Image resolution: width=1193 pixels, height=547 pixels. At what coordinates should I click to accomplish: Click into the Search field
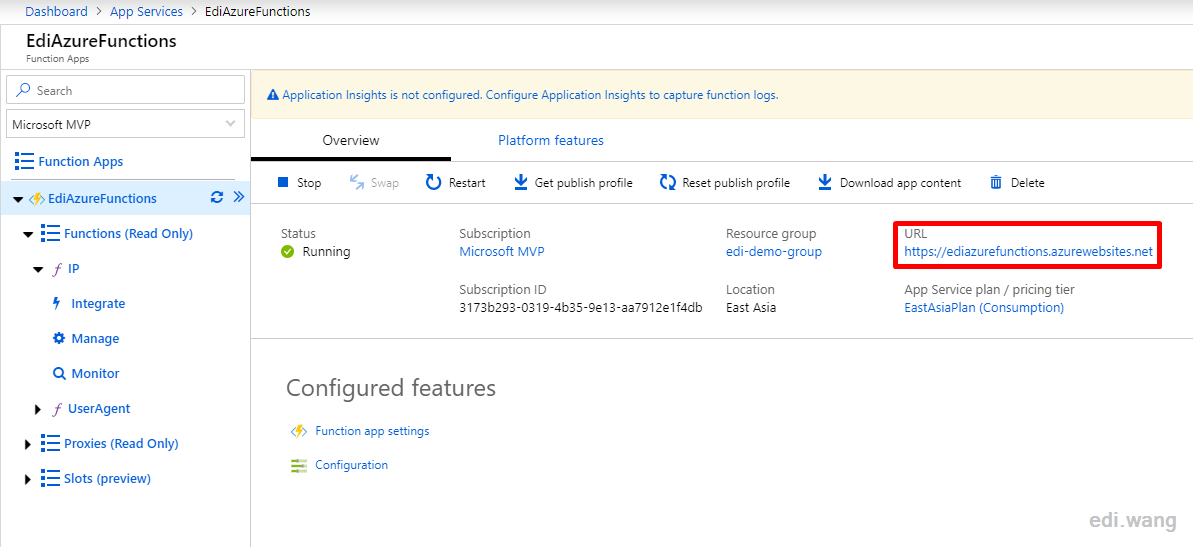pyautogui.click(x=126, y=90)
